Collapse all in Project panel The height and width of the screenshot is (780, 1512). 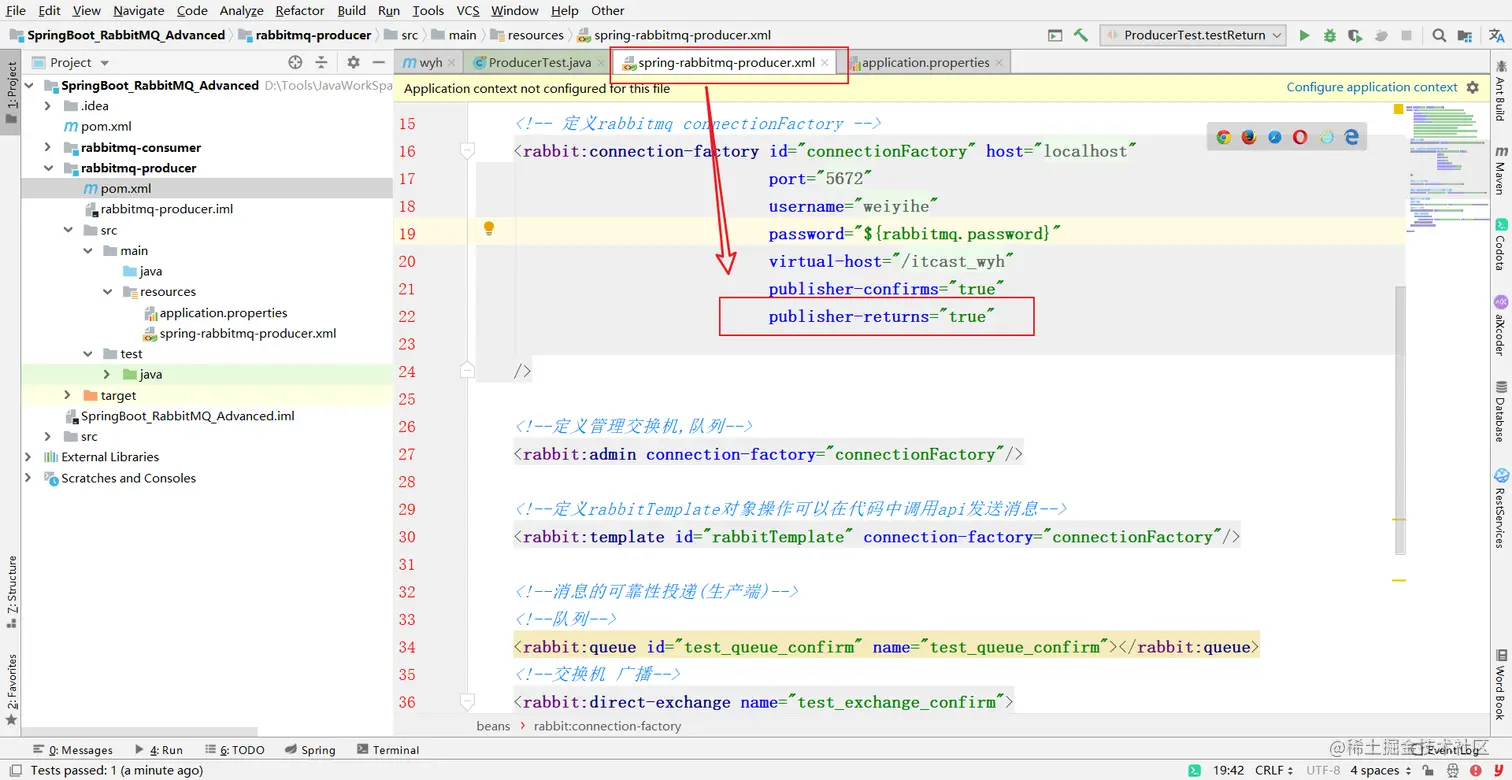pyautogui.click(x=323, y=62)
